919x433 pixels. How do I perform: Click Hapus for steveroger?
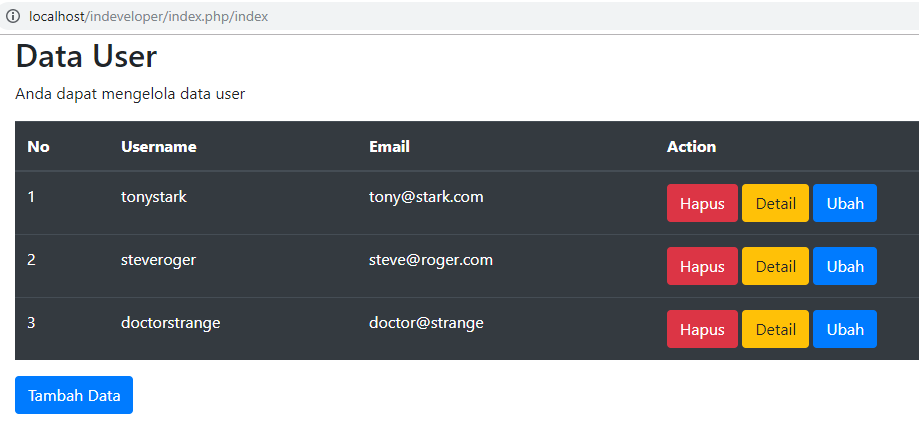pyautogui.click(x=702, y=266)
